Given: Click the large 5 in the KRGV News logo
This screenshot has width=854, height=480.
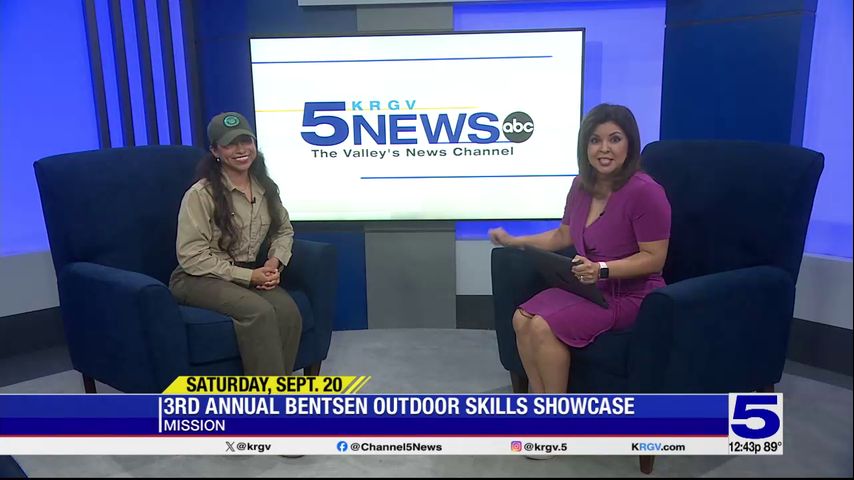Looking at the screenshot, I should point(324,123).
